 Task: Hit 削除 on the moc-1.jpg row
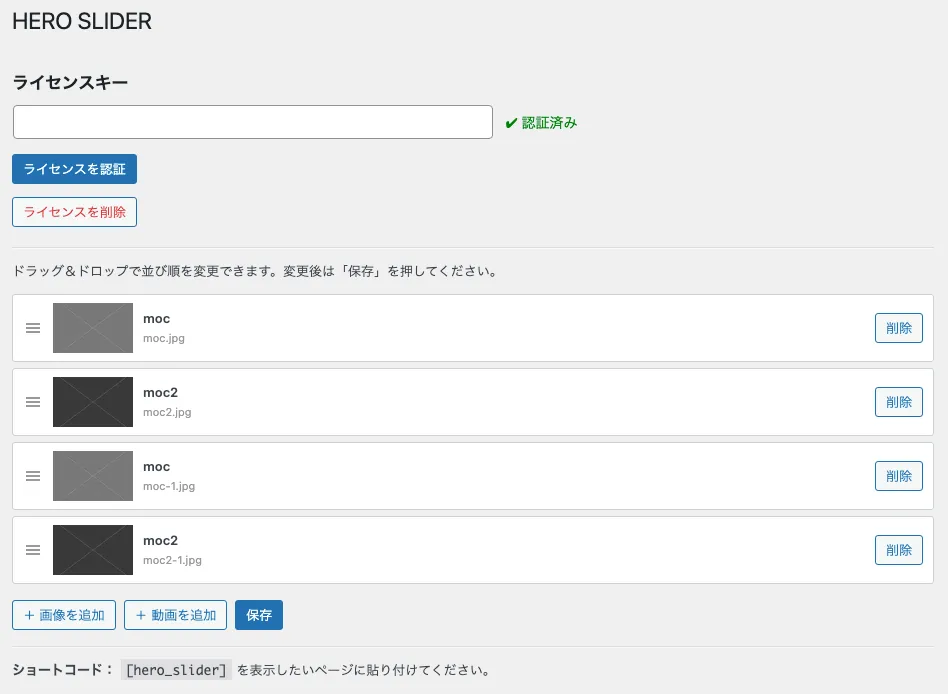(898, 476)
